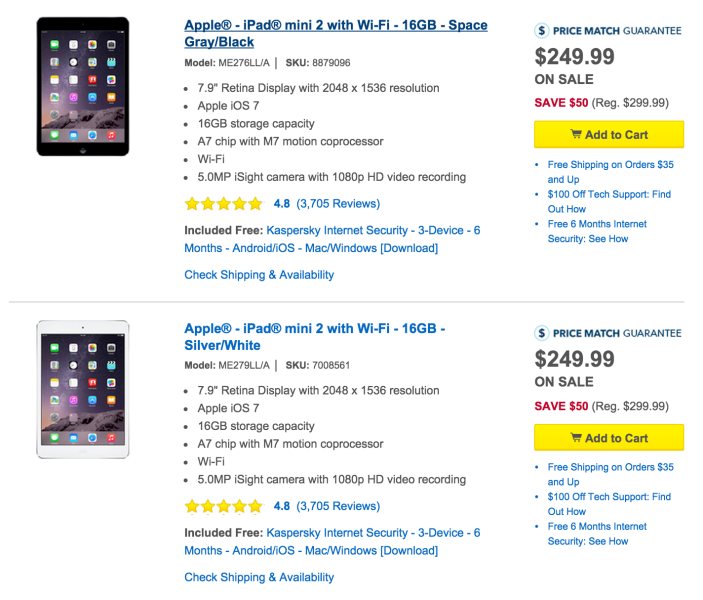Open the Kaspersky Internet Security offer for the second product
The width and height of the screenshot is (703, 600).
click(332, 541)
